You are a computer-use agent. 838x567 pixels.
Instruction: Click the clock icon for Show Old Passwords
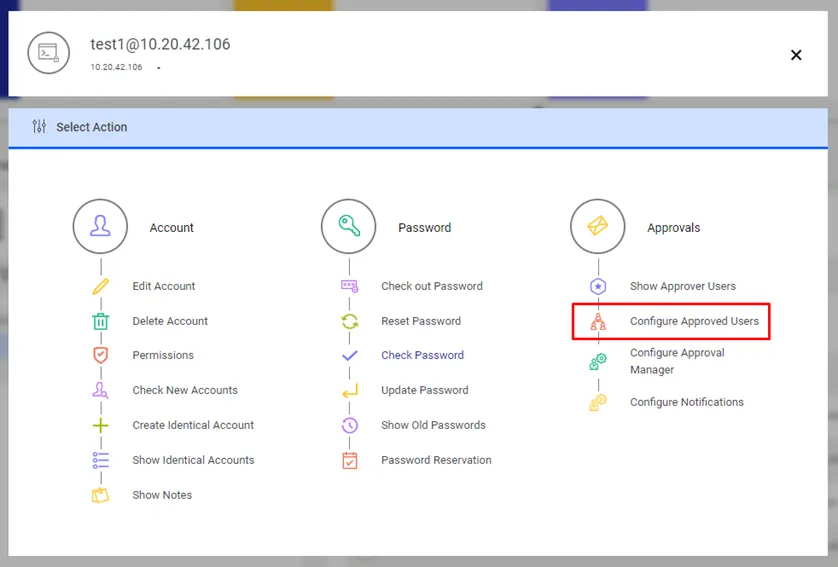click(350, 425)
